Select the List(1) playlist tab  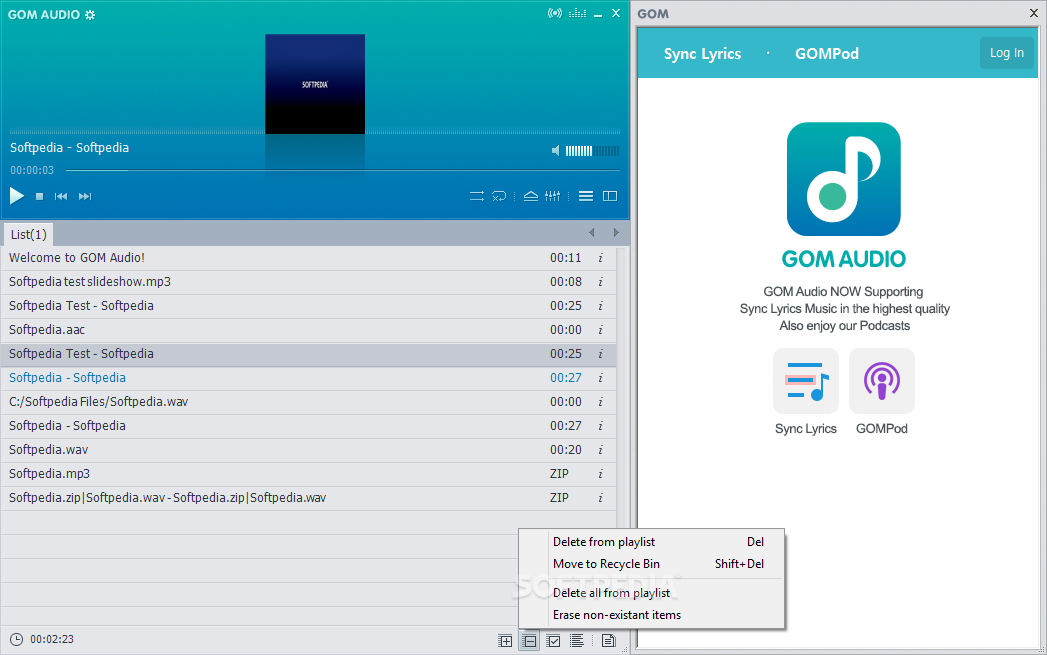(29, 234)
